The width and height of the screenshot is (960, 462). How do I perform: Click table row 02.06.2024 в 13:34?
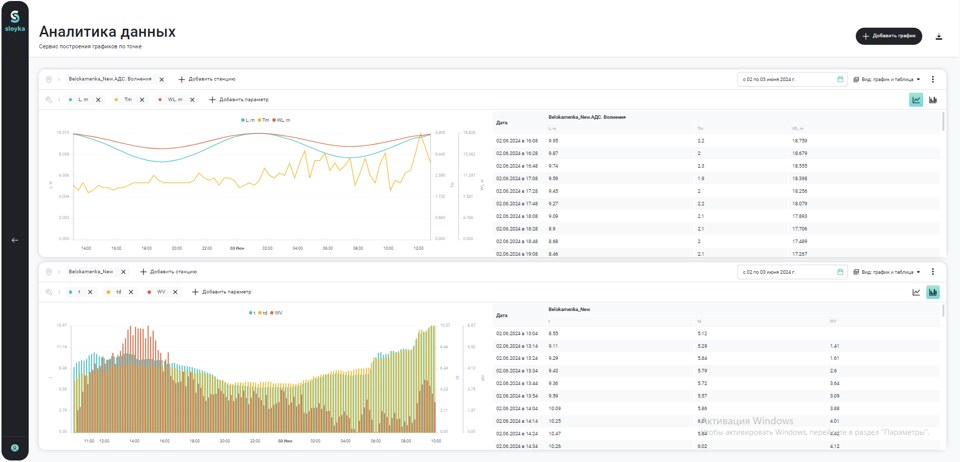point(717,371)
